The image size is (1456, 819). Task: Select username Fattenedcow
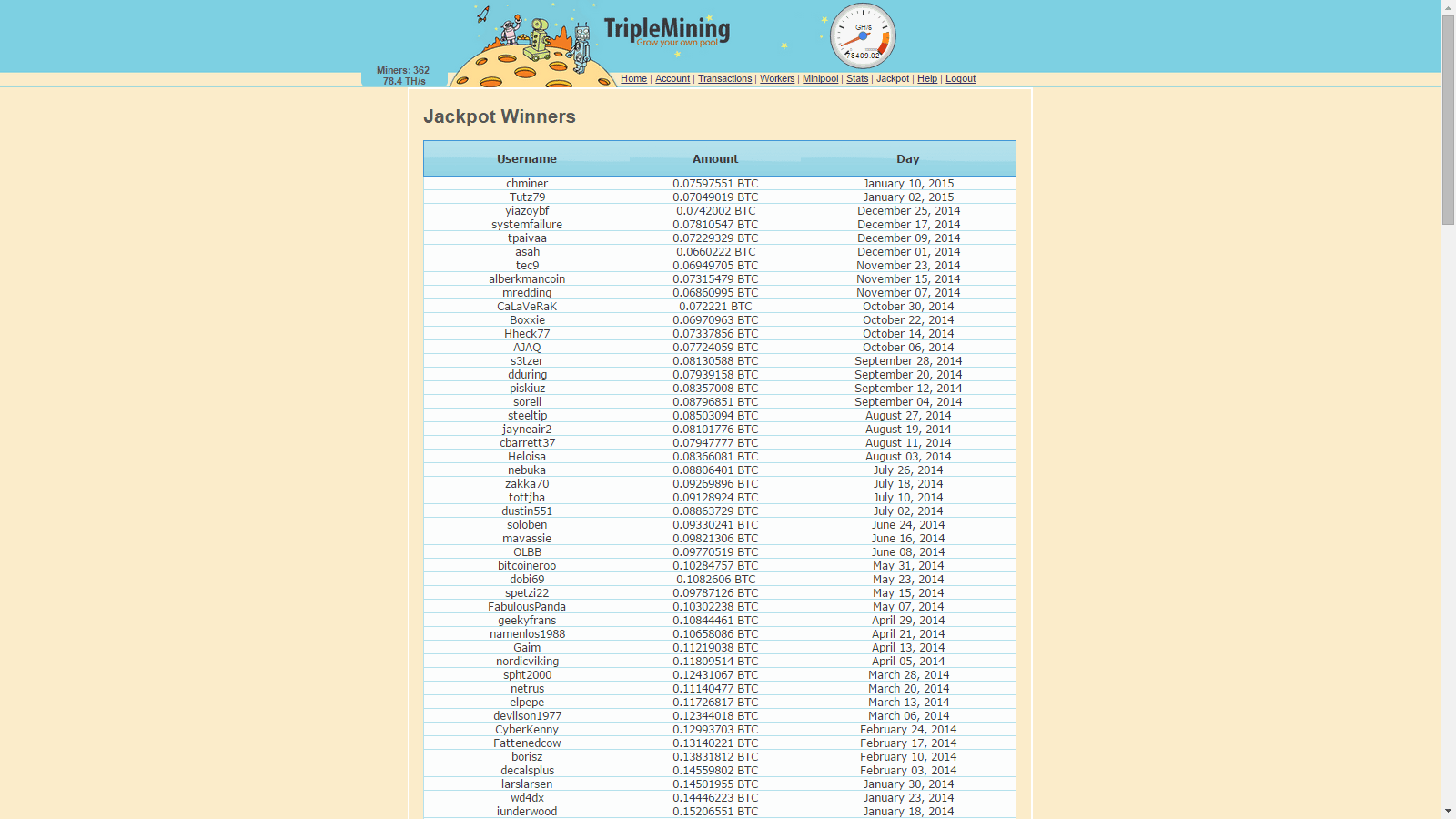tap(527, 743)
